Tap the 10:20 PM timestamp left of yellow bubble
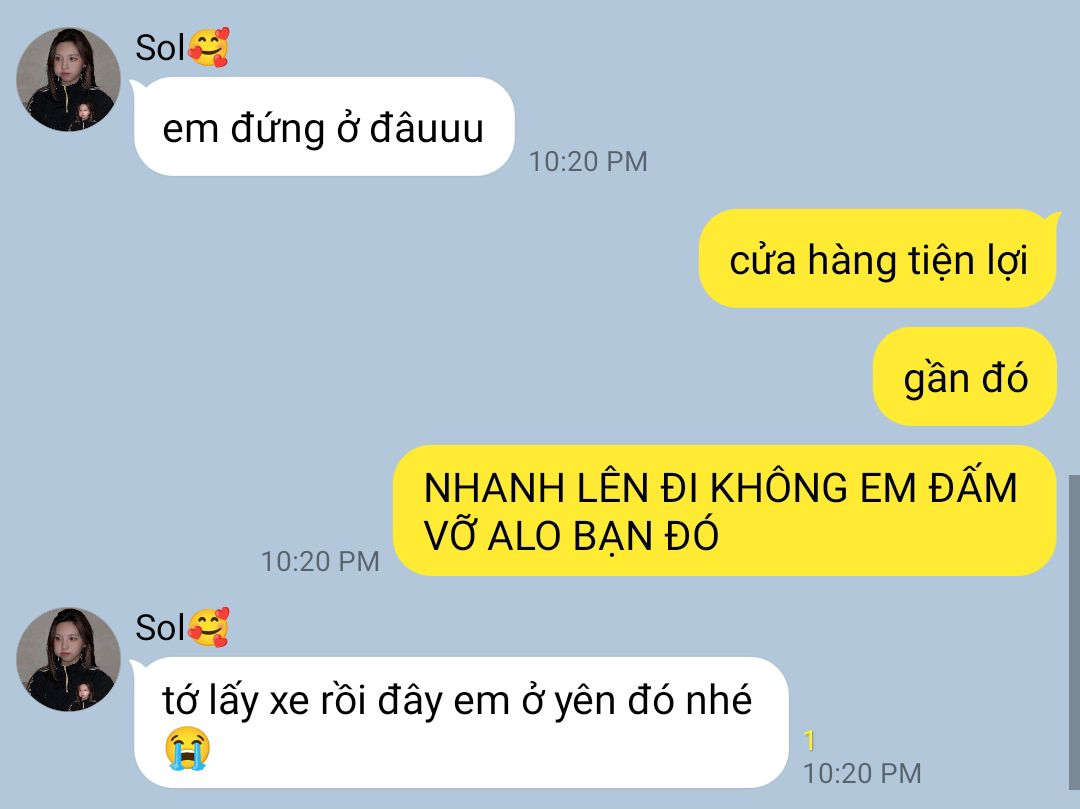The image size is (1080, 809). coord(320,562)
